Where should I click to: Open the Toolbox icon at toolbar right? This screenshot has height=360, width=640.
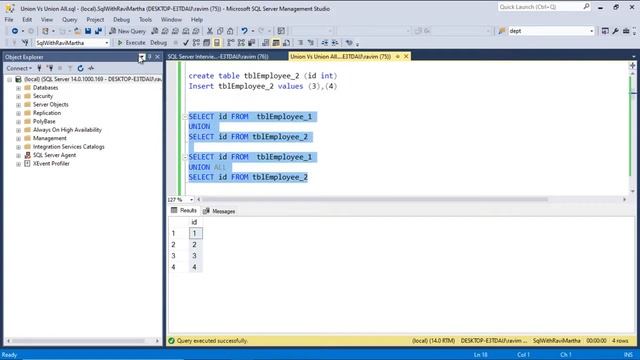626,31
